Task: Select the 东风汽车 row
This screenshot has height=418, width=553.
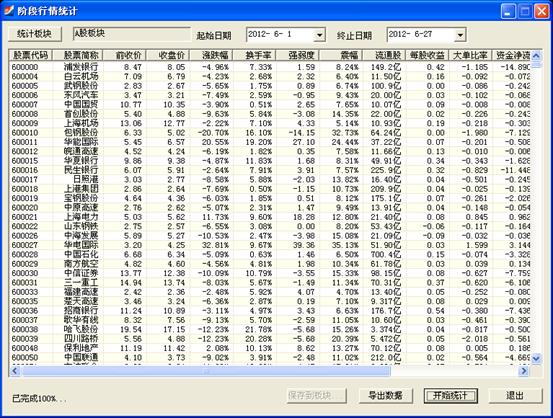Action: [x=270, y=95]
